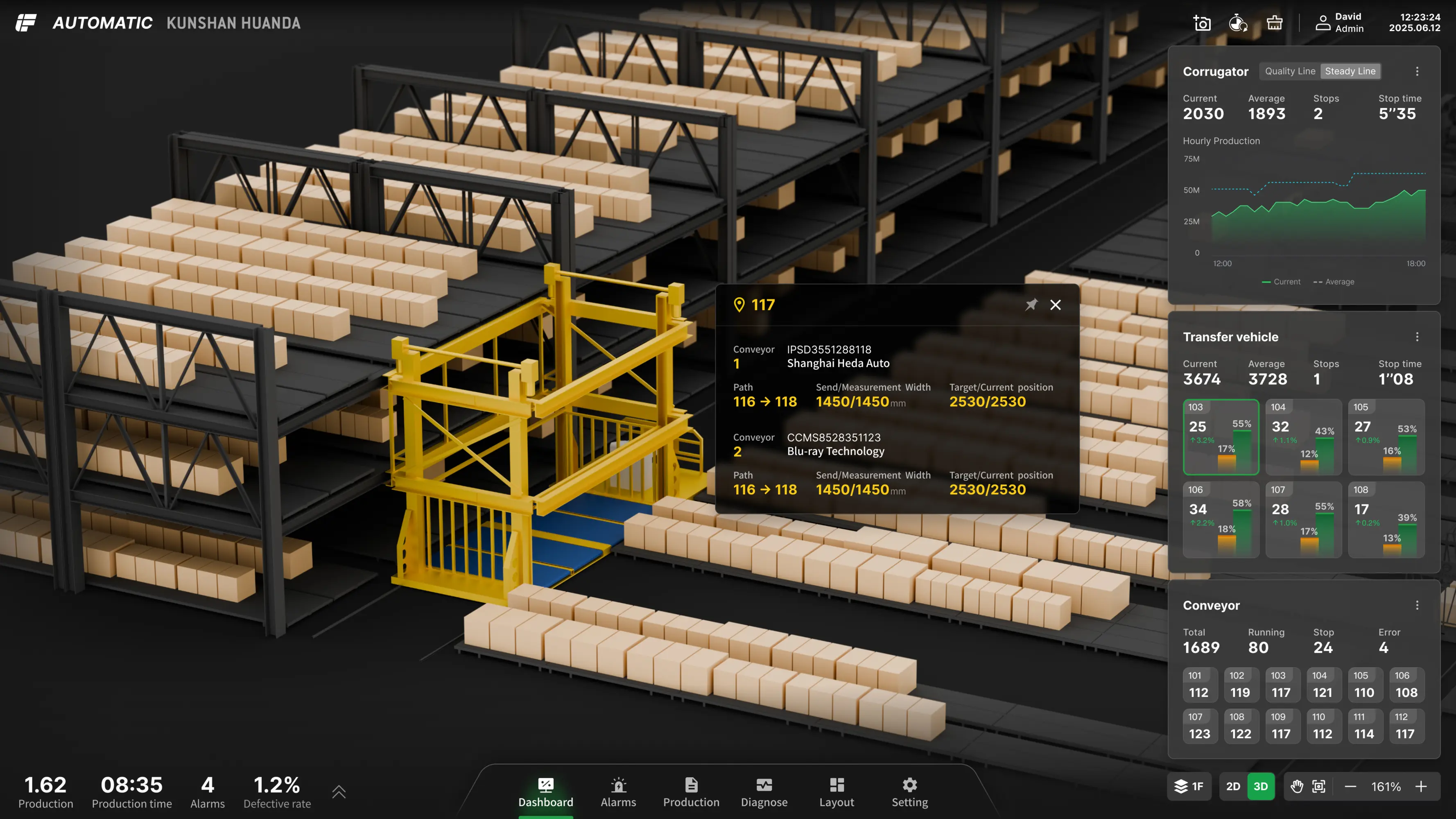Close the 117 info popup
Screen dimensions: 1456x819
click(x=1055, y=305)
